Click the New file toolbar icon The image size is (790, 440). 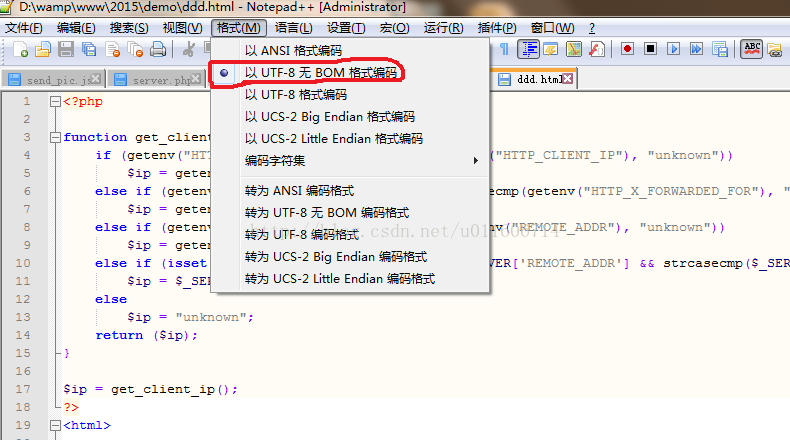21,49
